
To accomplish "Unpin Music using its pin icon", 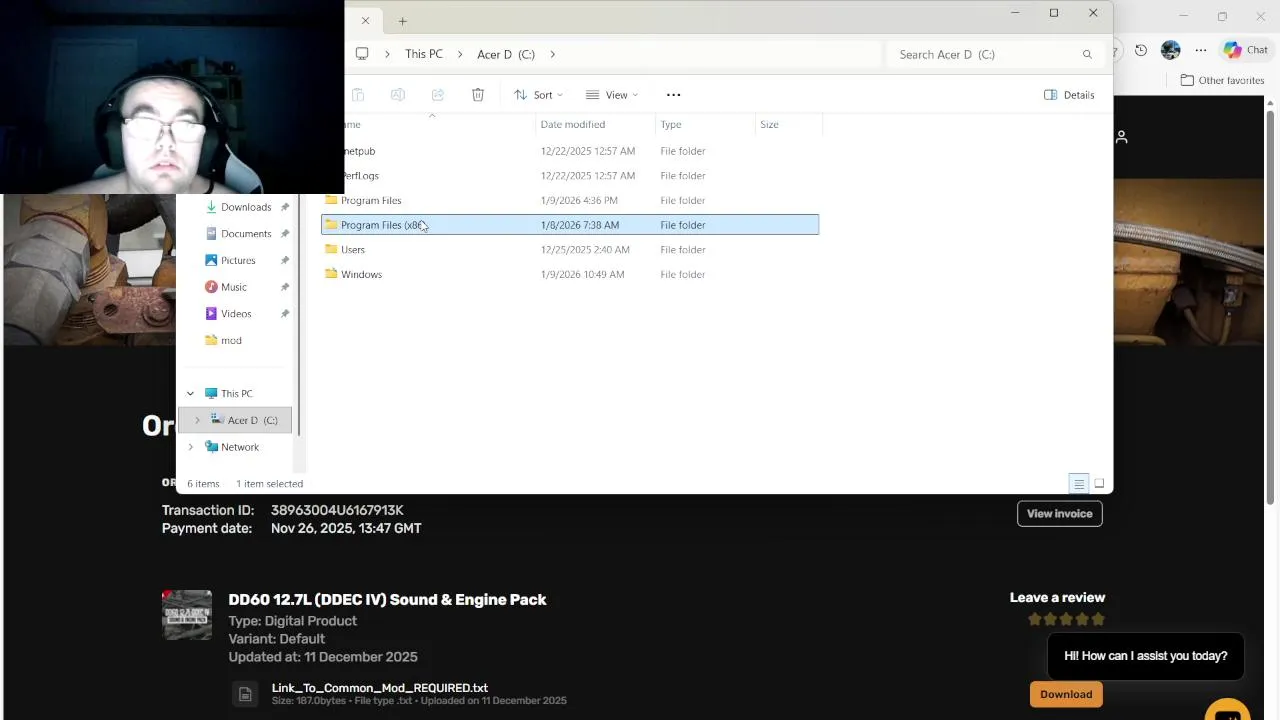I will 285,287.
